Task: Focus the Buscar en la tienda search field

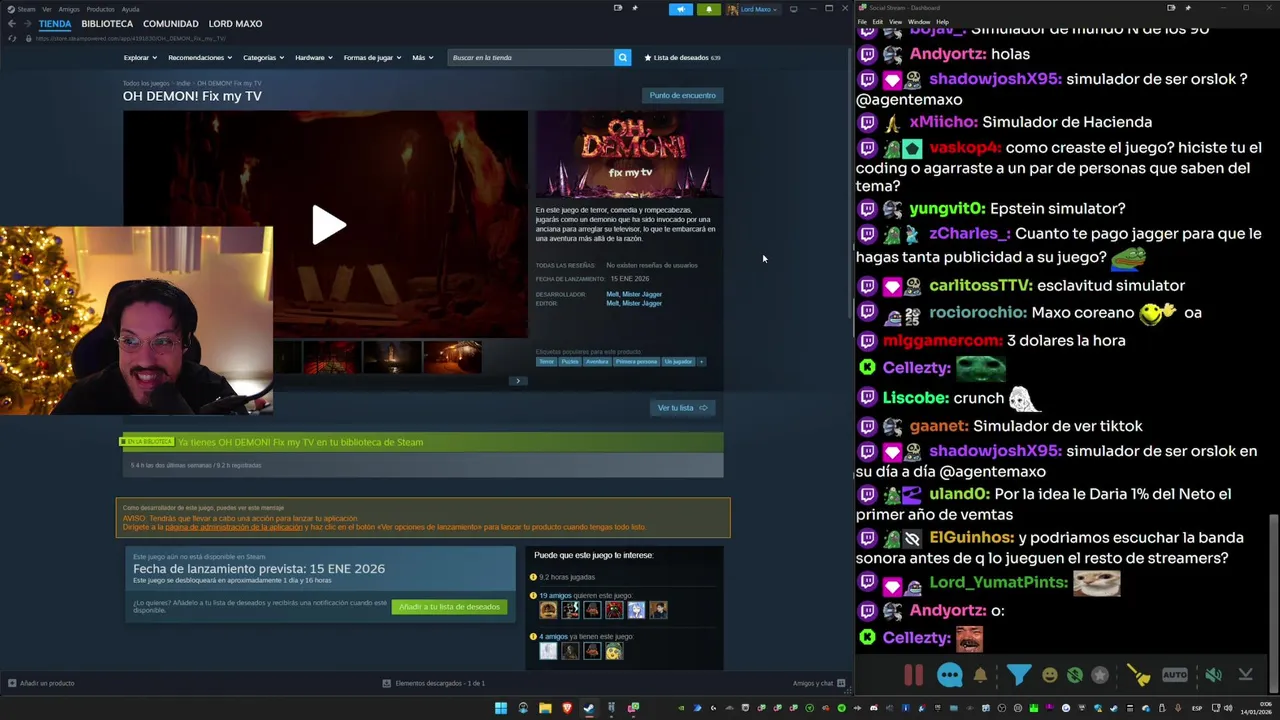Action: 531,57
